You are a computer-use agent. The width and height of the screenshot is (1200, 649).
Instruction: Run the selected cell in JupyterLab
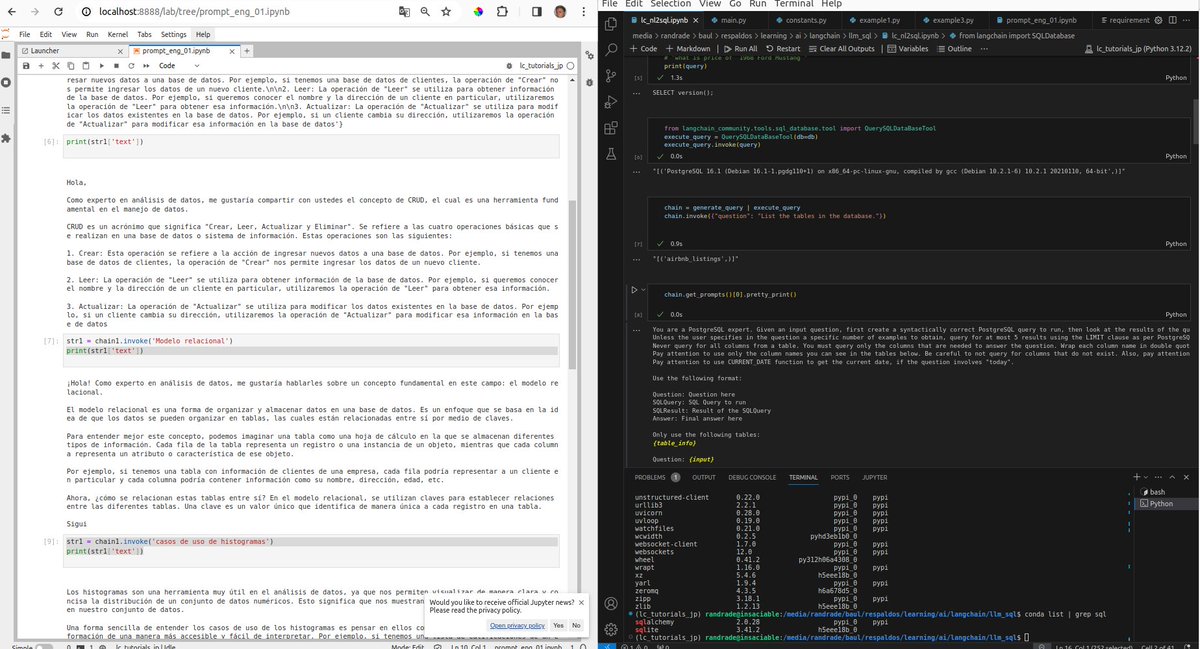pos(101,65)
